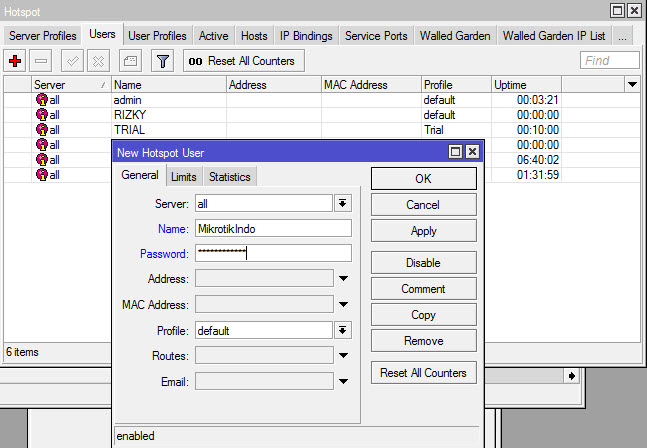647x448 pixels.
Task: Confirm new user with OK button
Action: [x=423, y=179]
